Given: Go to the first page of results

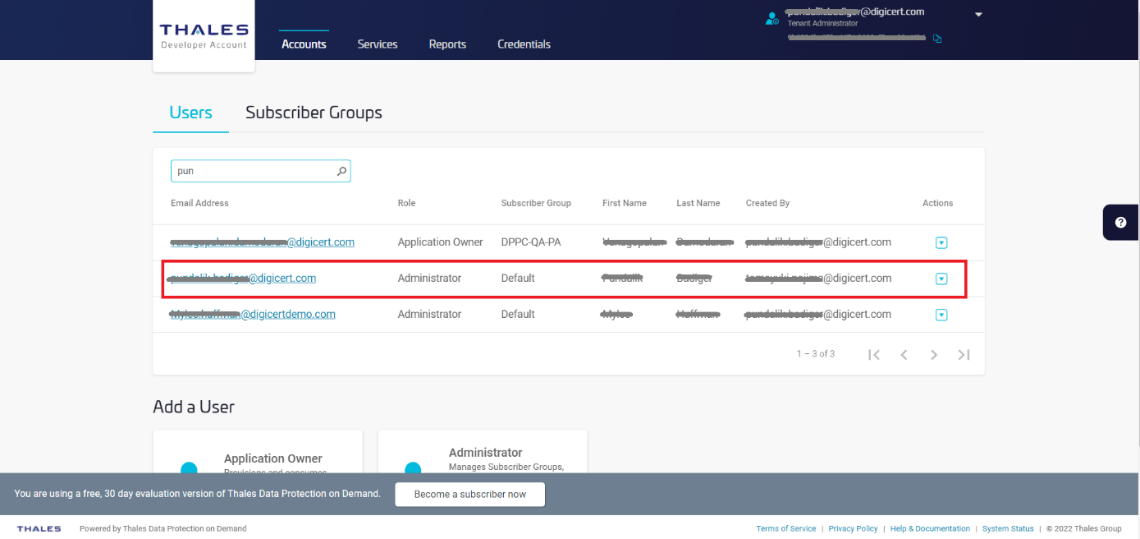Looking at the screenshot, I should pos(874,354).
